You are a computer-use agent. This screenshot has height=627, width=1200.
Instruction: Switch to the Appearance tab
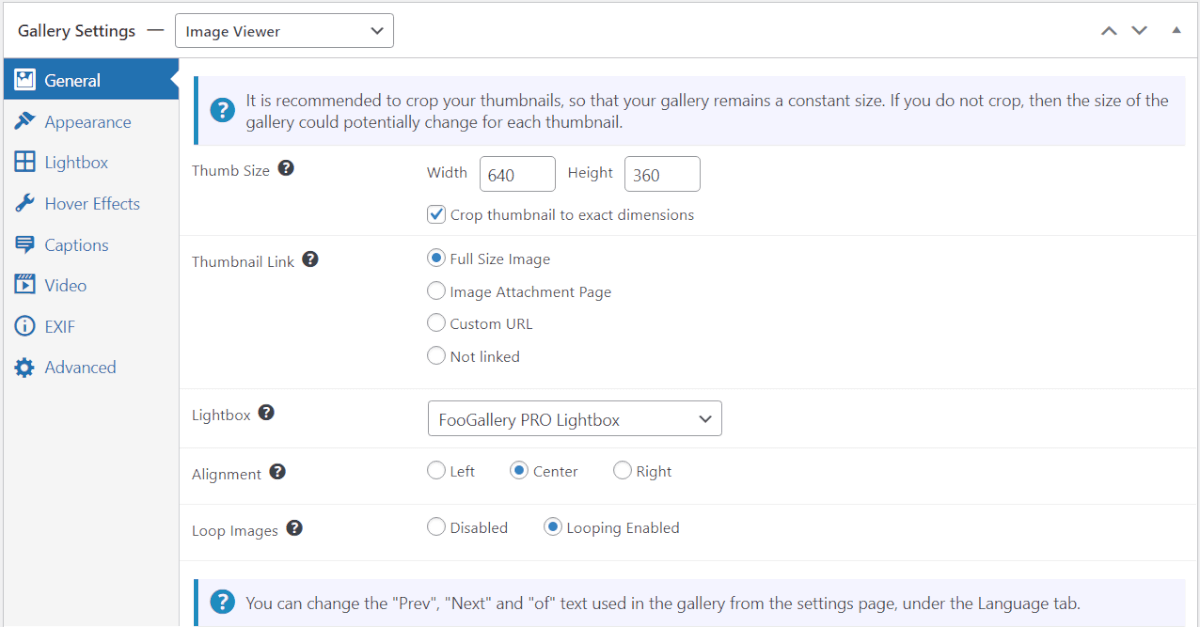[91, 121]
